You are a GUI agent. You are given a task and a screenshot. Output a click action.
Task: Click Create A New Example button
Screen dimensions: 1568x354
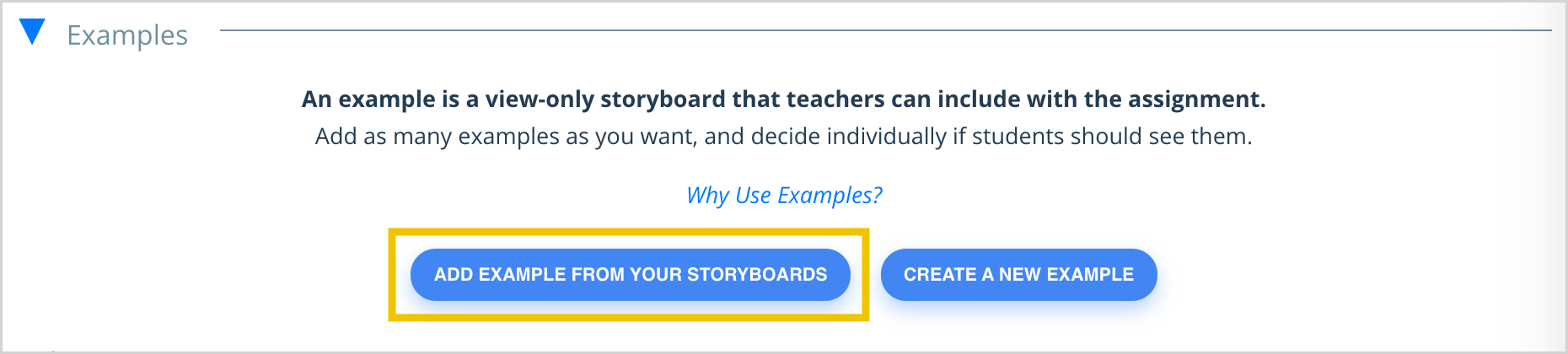point(1018,275)
